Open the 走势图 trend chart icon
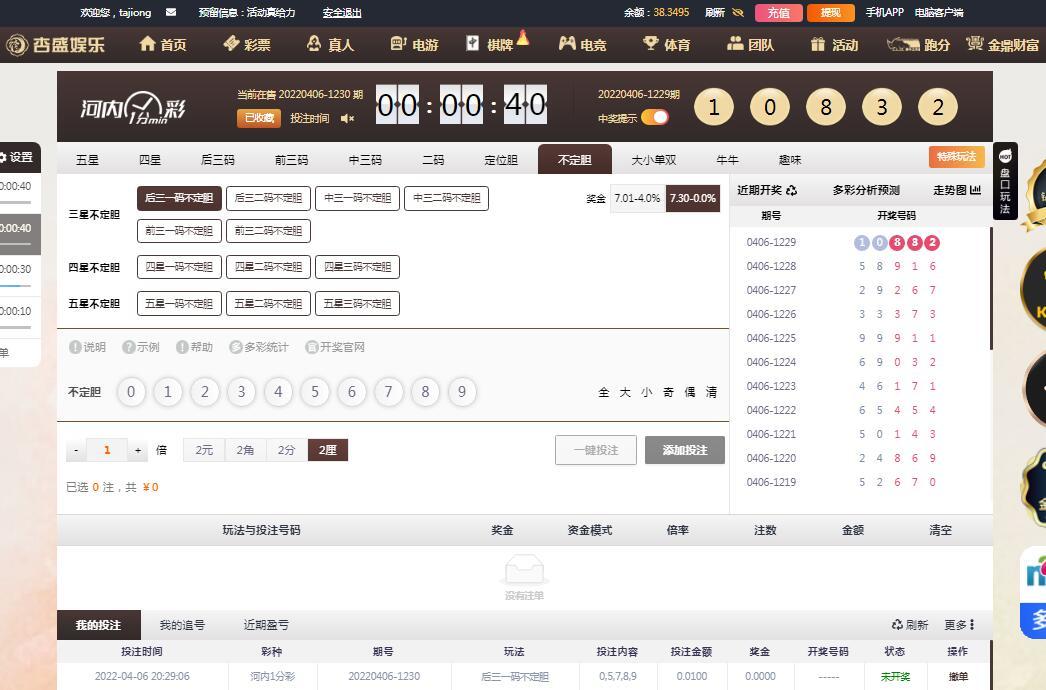The height and width of the screenshot is (690, 1046). pyautogui.click(x=975, y=190)
